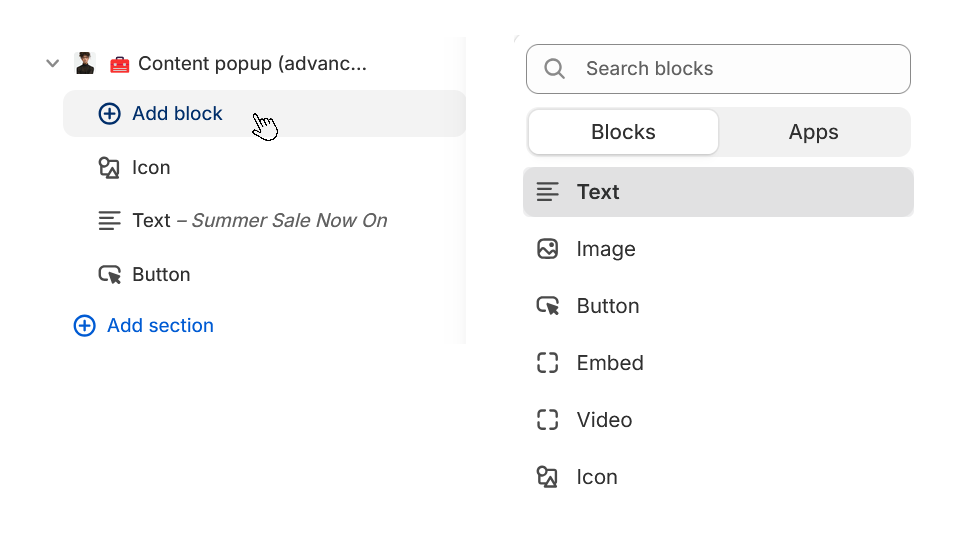Click the plus icon beside Add block

click(109, 113)
